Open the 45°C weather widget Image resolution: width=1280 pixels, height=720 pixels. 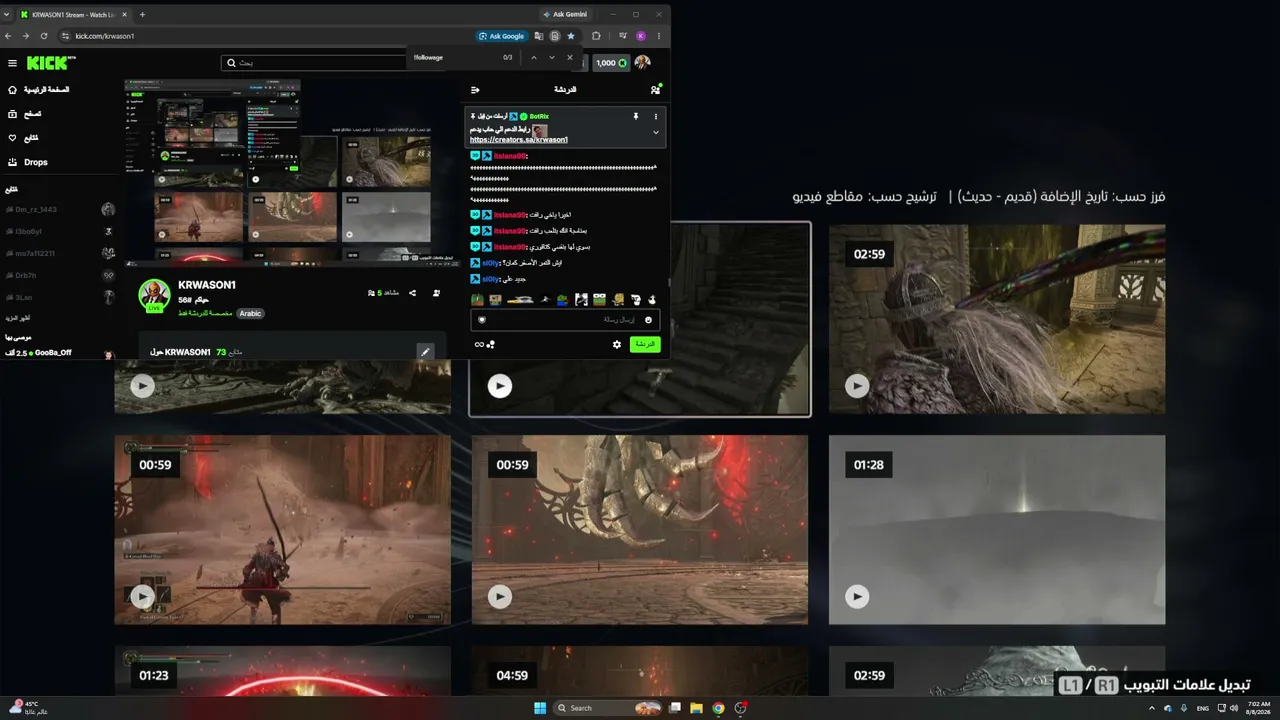tap(26, 708)
